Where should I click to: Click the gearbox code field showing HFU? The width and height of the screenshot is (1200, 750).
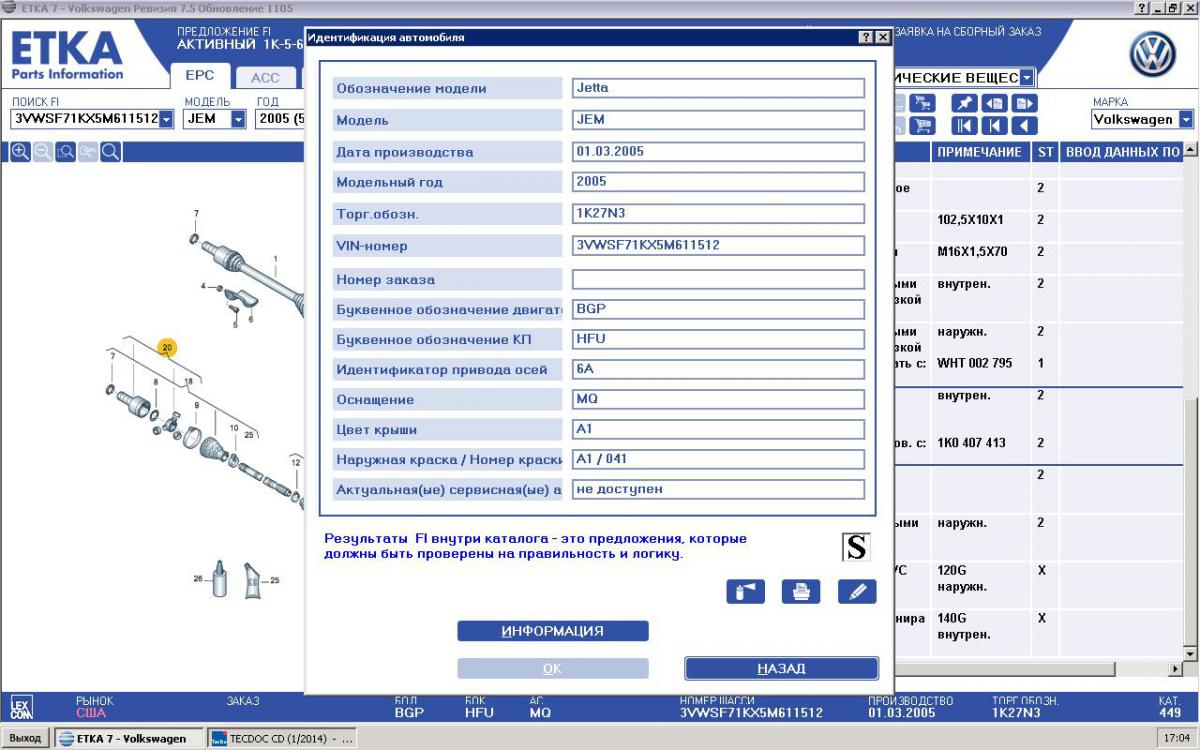(x=718, y=339)
